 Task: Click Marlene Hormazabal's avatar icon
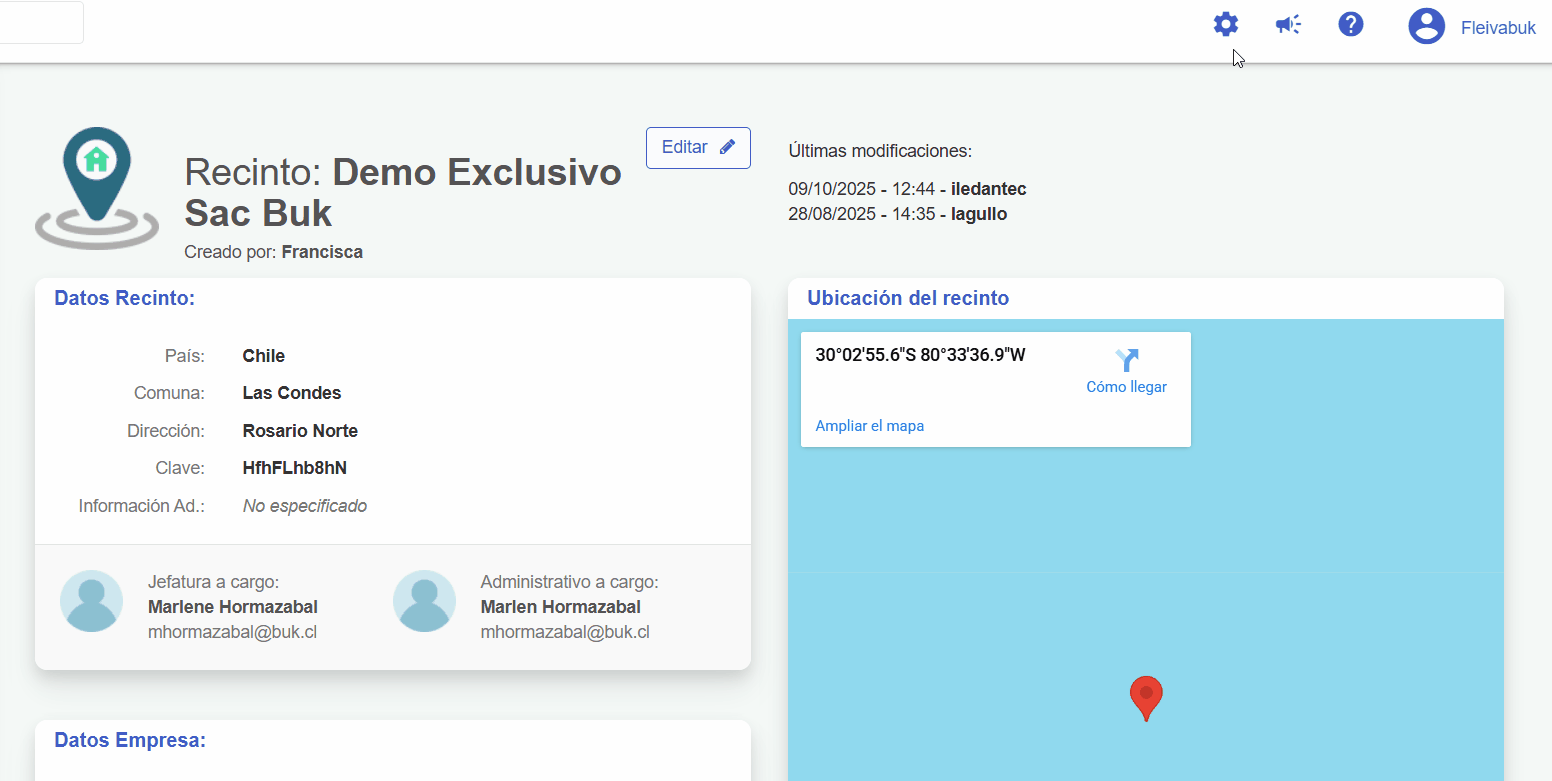[x=91, y=601]
